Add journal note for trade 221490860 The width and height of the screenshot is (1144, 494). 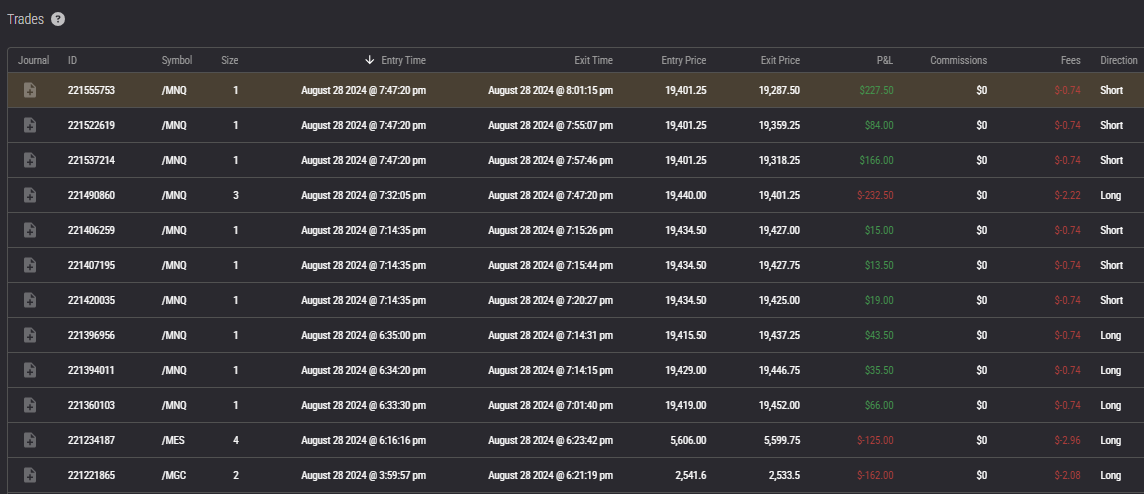pos(30,195)
